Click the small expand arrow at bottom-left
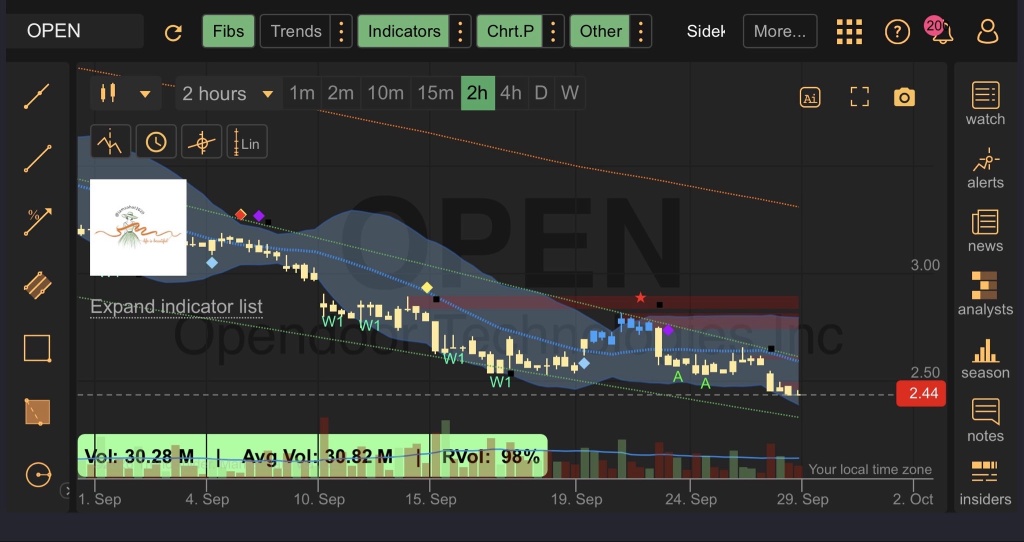 [65, 490]
